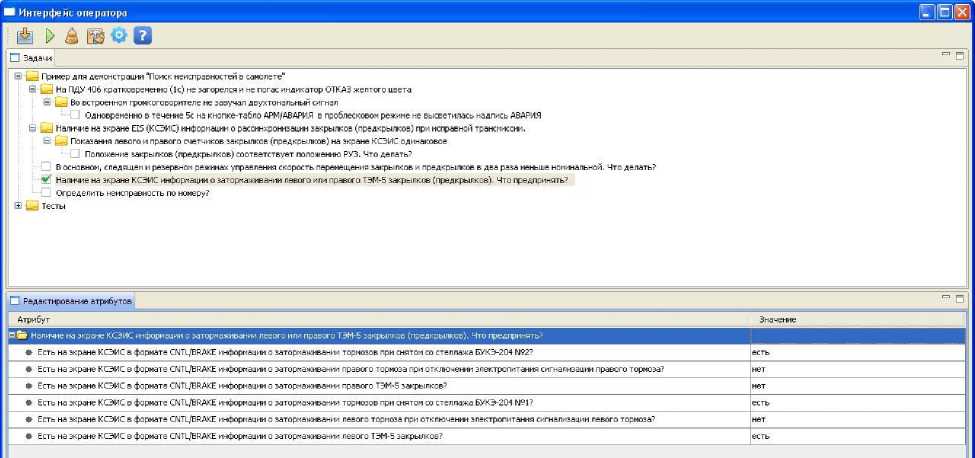Viewport: 975px width, 458px height.
Task: Open help via the blue question icon
Action: coord(142,35)
